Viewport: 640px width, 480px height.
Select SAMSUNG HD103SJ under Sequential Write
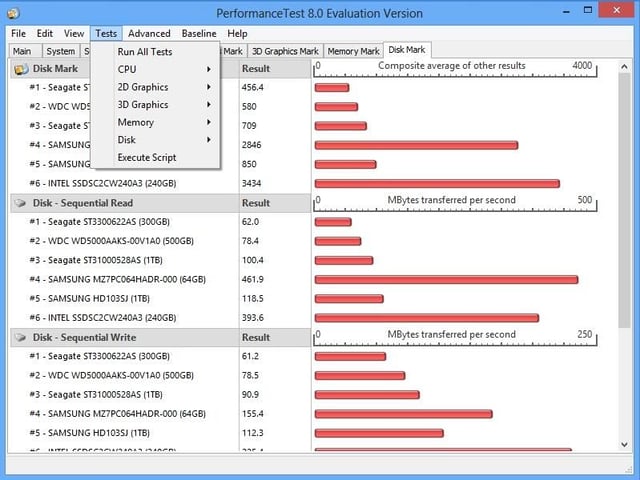(89, 433)
